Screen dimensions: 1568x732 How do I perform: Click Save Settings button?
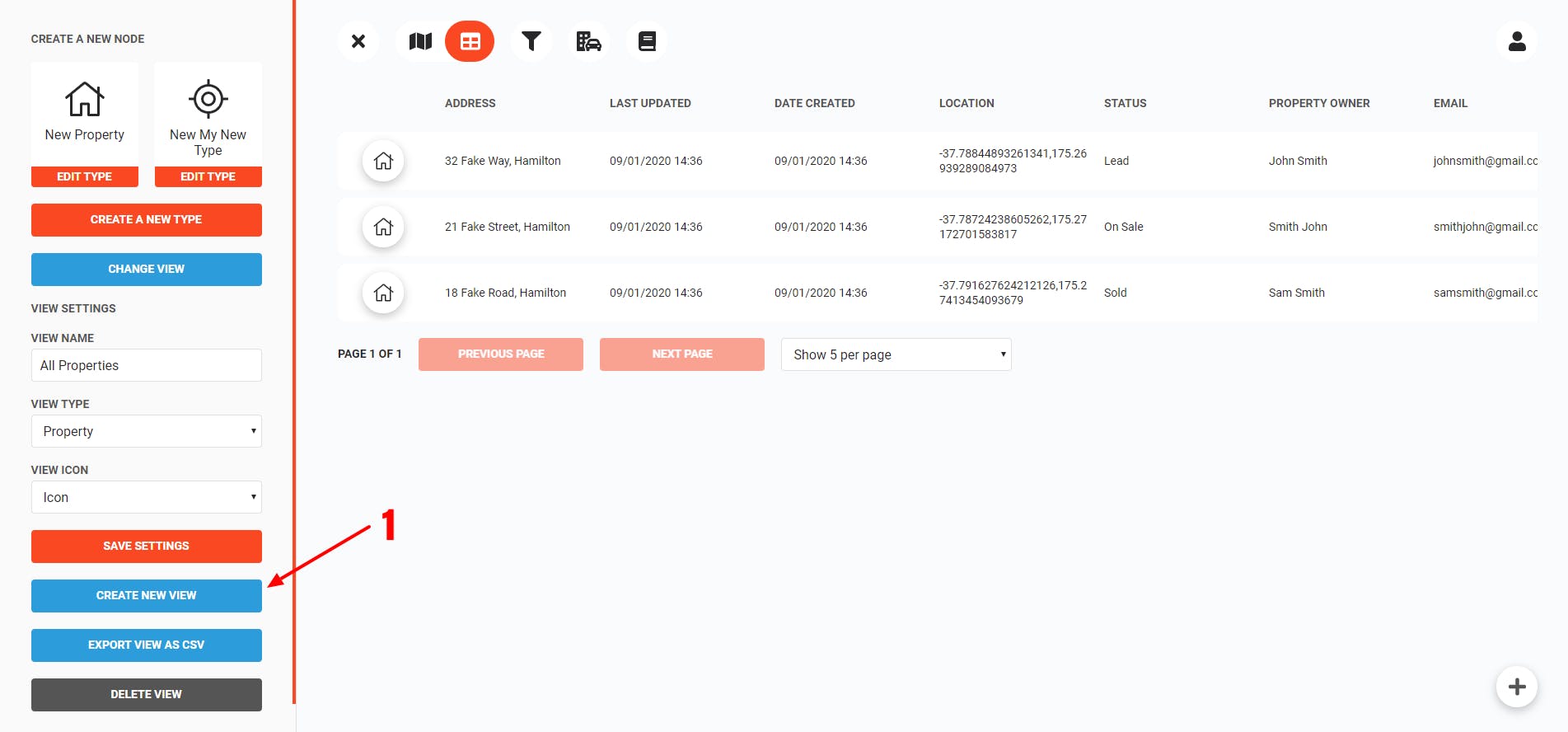pos(147,547)
